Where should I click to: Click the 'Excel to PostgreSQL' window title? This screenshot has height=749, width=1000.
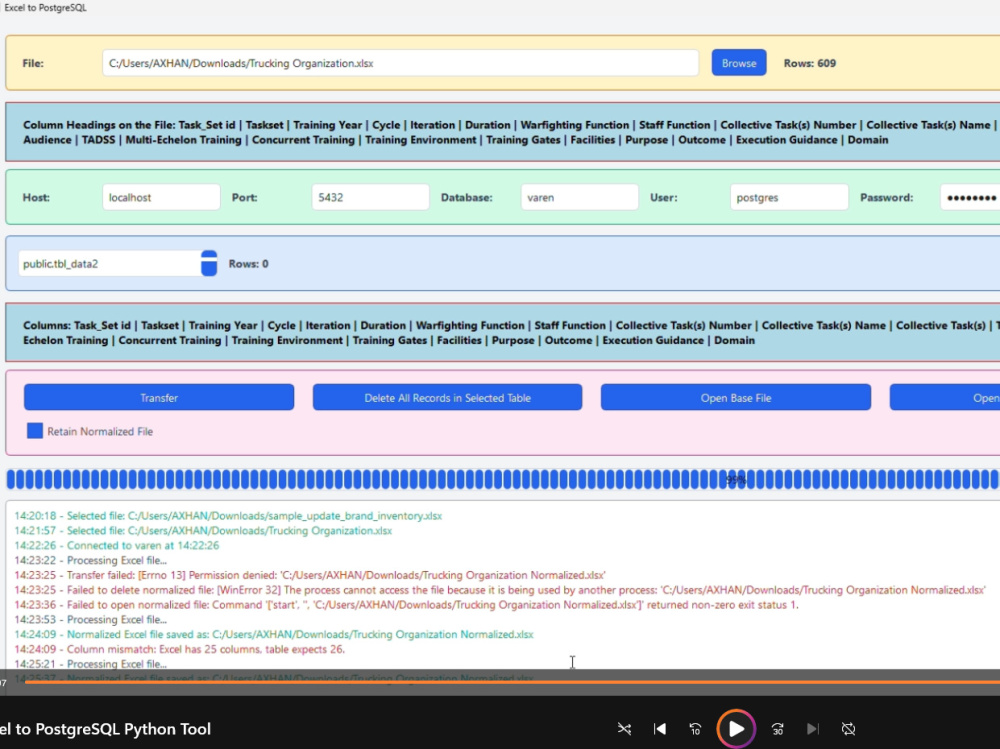pos(45,8)
